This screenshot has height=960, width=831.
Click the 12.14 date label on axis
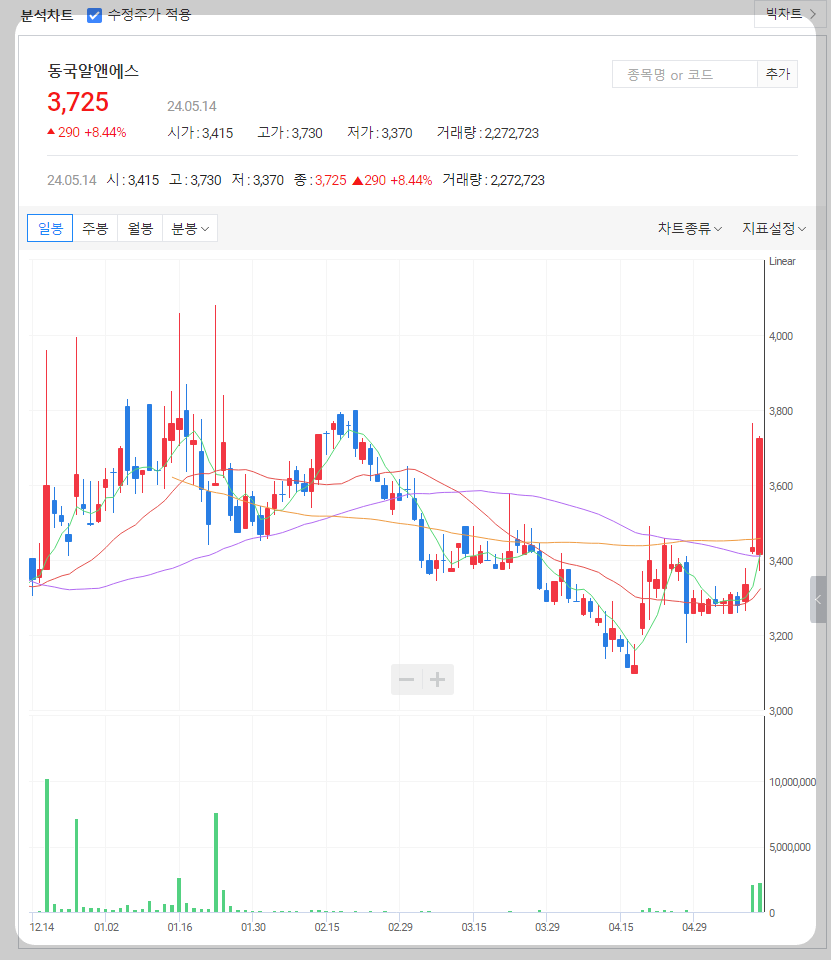click(42, 927)
